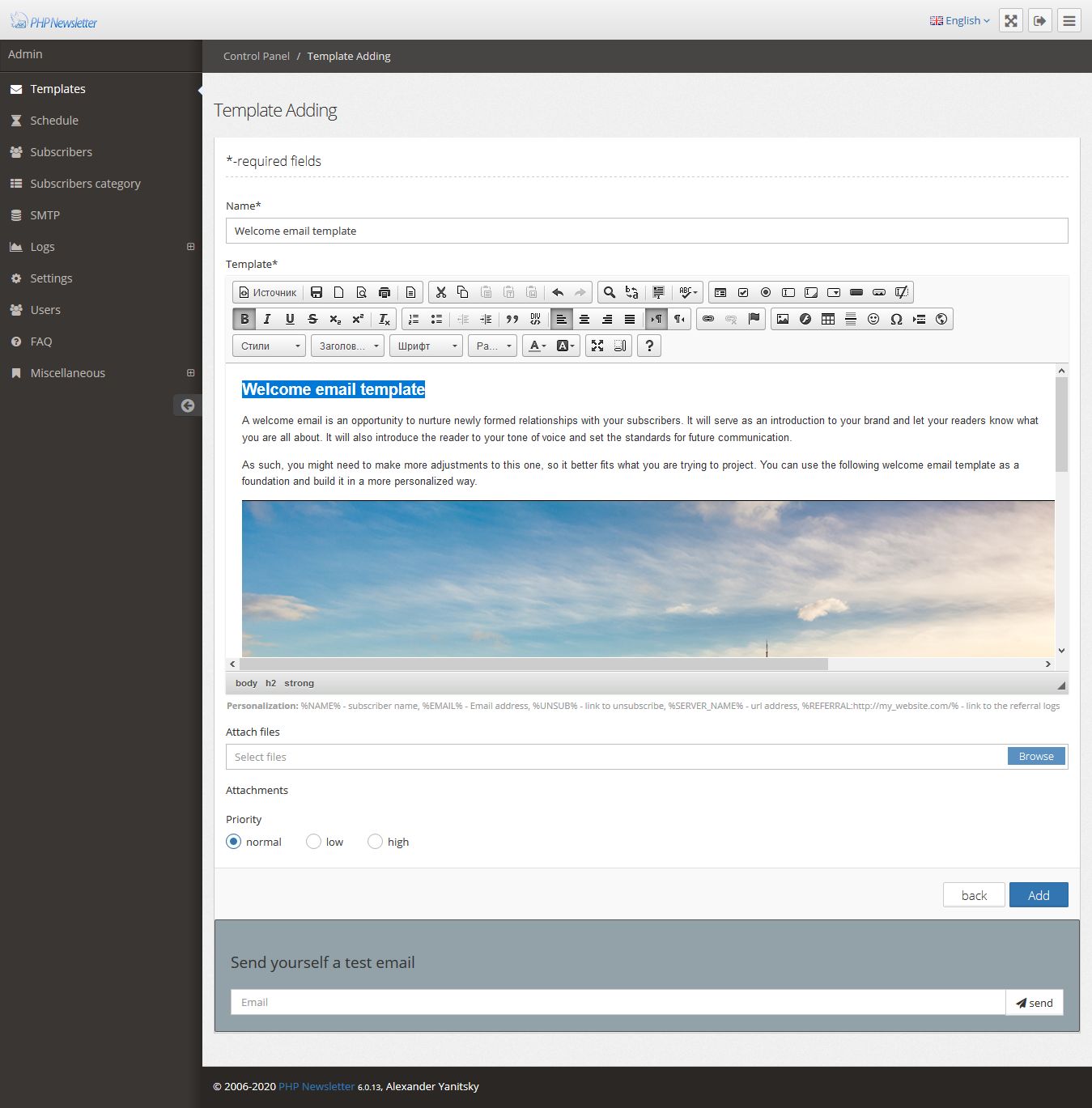This screenshot has width=1092, height=1108.
Task: Toggle Superscript formatting
Action: 358,319
